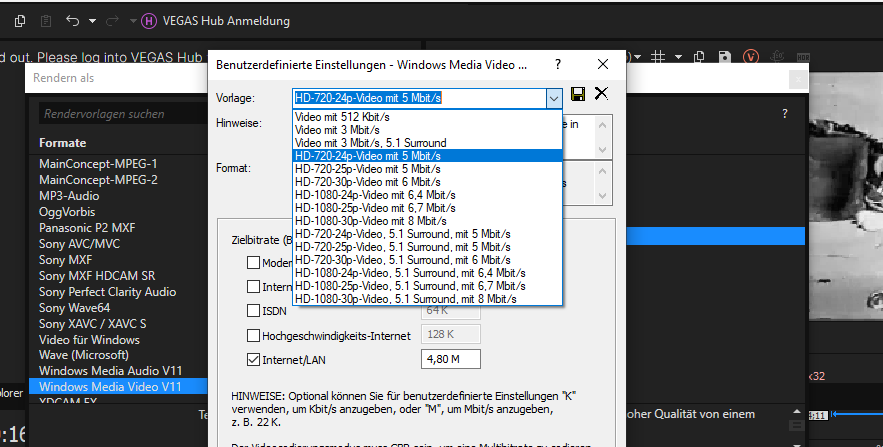Delete the template with the X icon beside Vorlage
This screenshot has height=447, width=883.
[x=601, y=93]
